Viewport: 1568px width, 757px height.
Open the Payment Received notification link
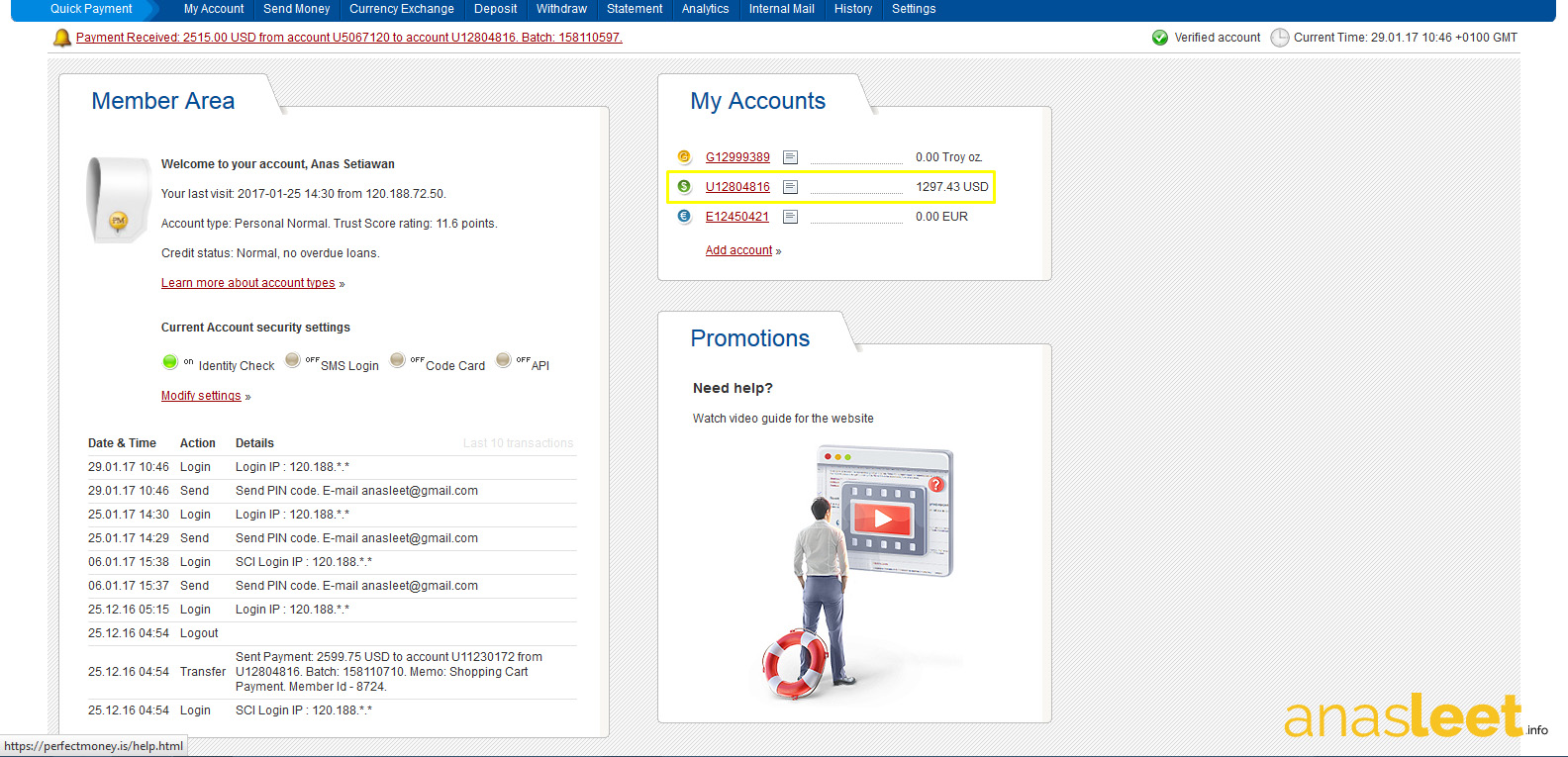coord(349,38)
